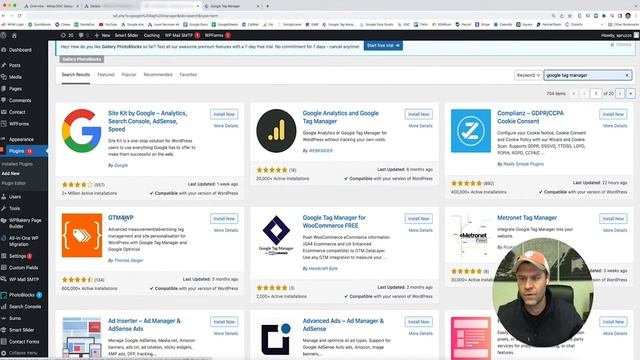The height and width of the screenshot is (360, 640).
Task: Click the WPForms sidebar icon
Action: coord(4,124)
